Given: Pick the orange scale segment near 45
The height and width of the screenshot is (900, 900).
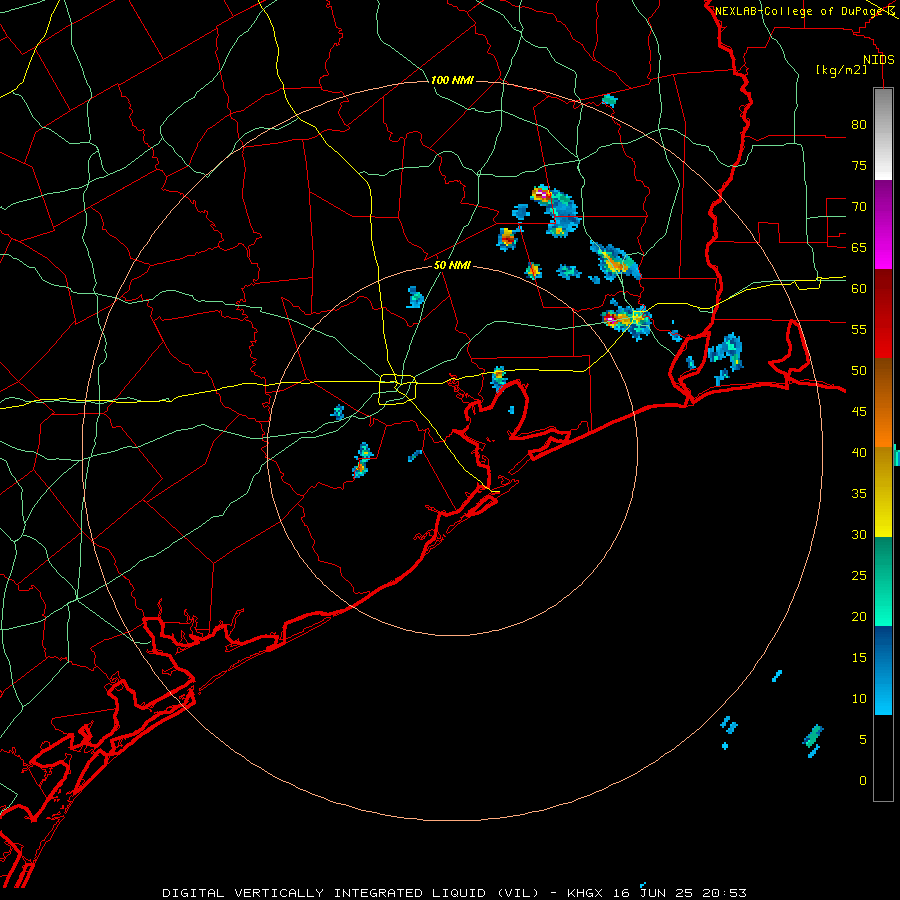Looking at the screenshot, I should [x=883, y=425].
